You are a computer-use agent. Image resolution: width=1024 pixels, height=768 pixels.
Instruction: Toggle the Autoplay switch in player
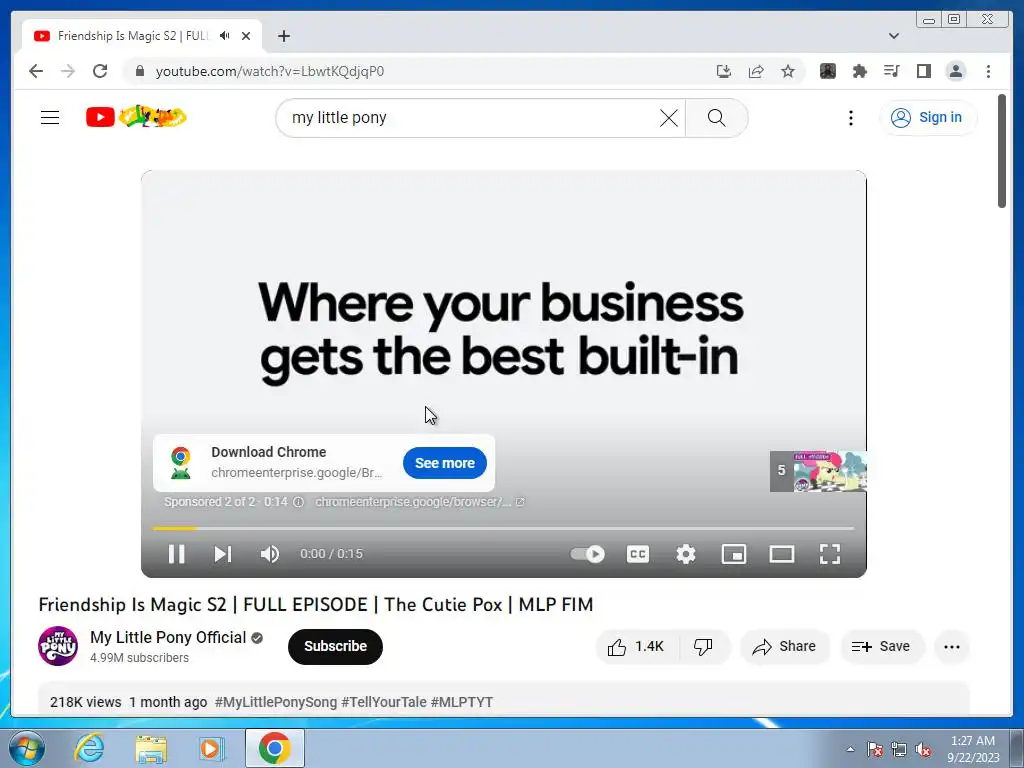587,554
